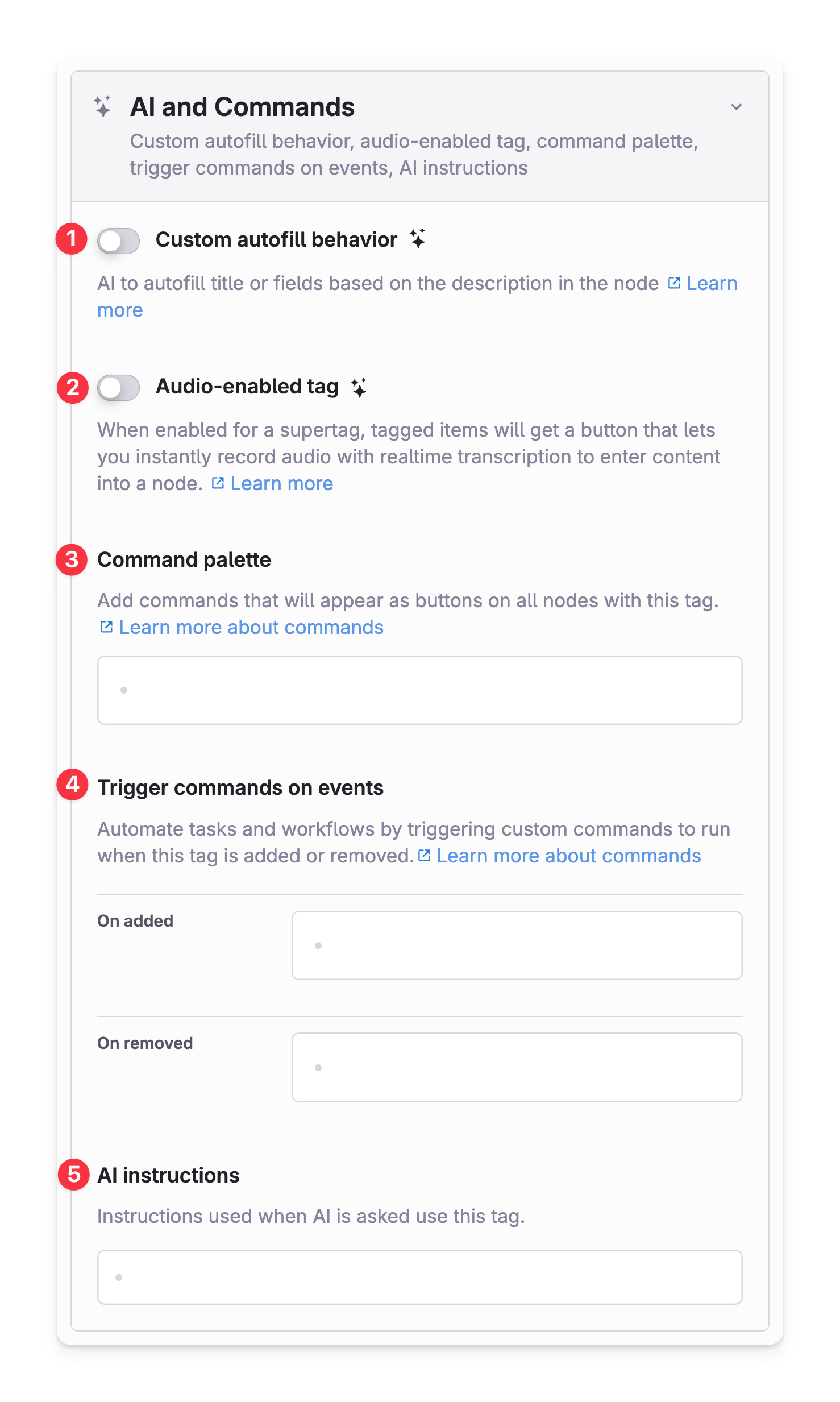Click the On removed command field
Screen dimensions: 840x1402
(517, 1068)
